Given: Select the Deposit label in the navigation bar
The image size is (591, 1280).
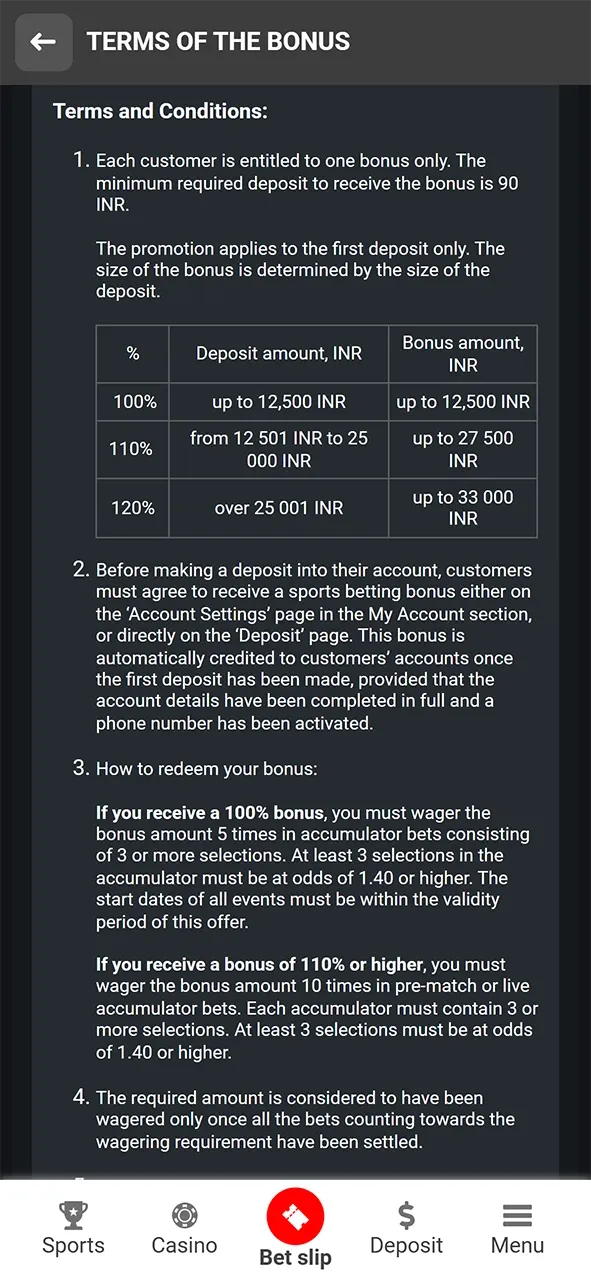Looking at the screenshot, I should tap(406, 1246).
